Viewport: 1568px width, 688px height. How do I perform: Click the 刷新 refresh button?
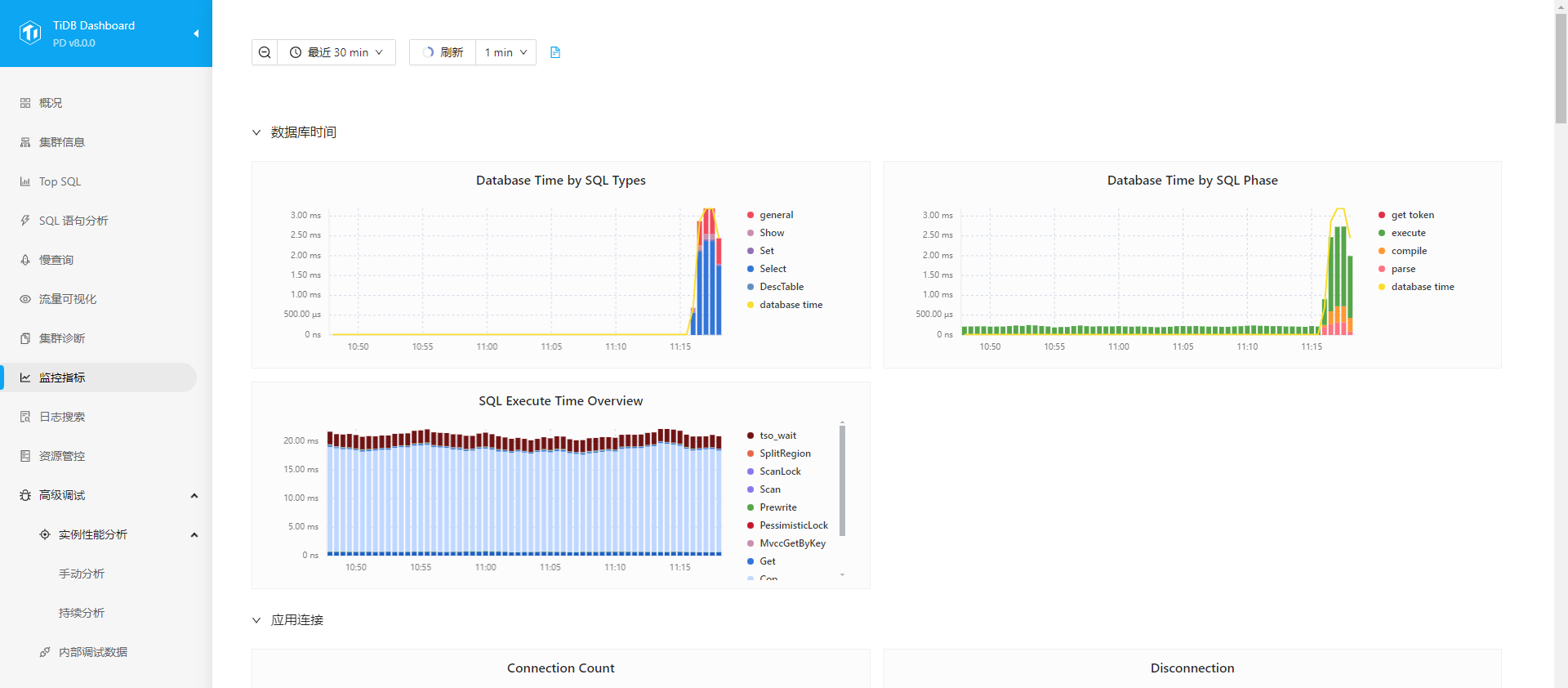[443, 52]
